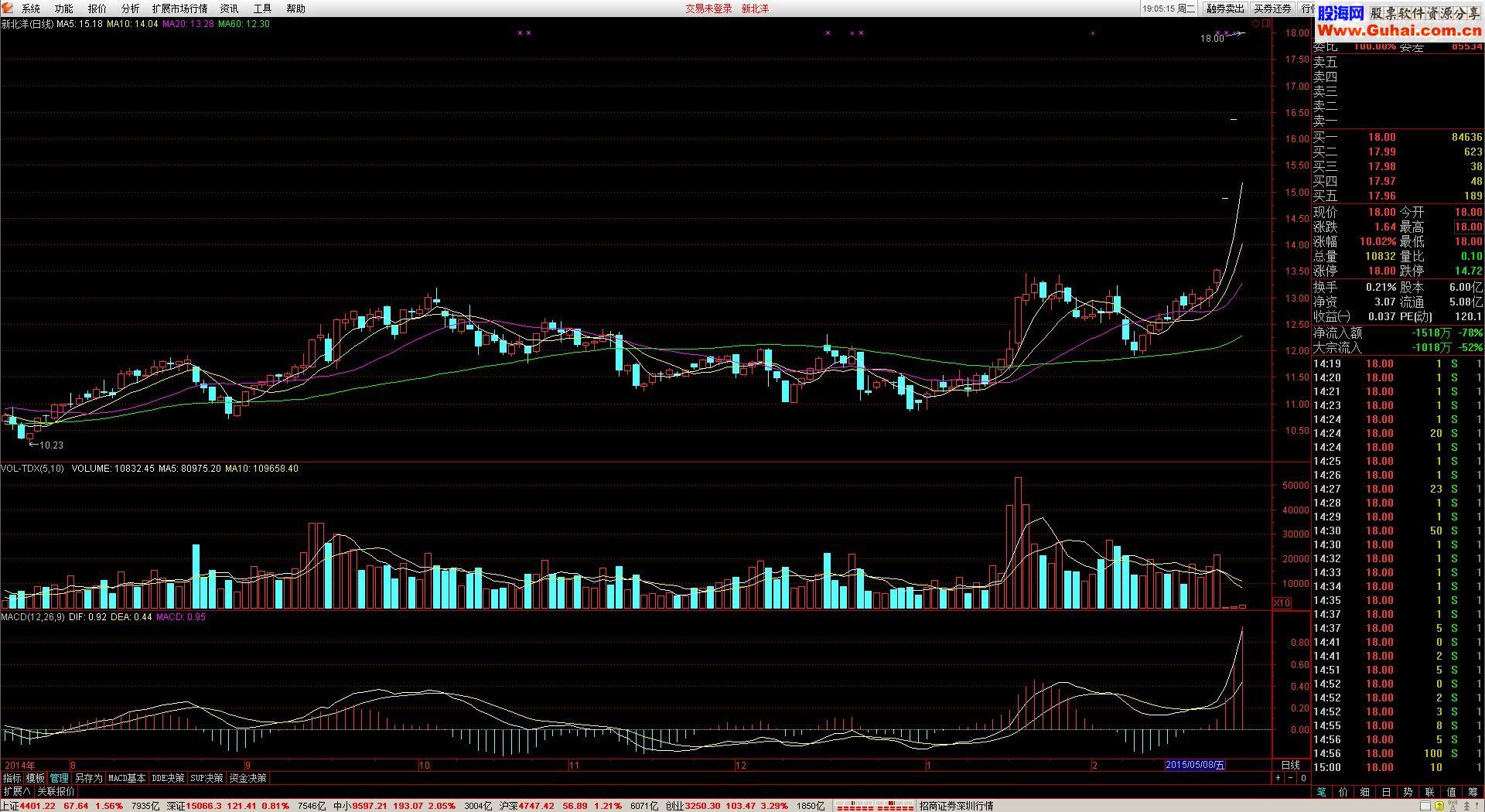Click the exclamation icon in status bar

coord(1476,806)
